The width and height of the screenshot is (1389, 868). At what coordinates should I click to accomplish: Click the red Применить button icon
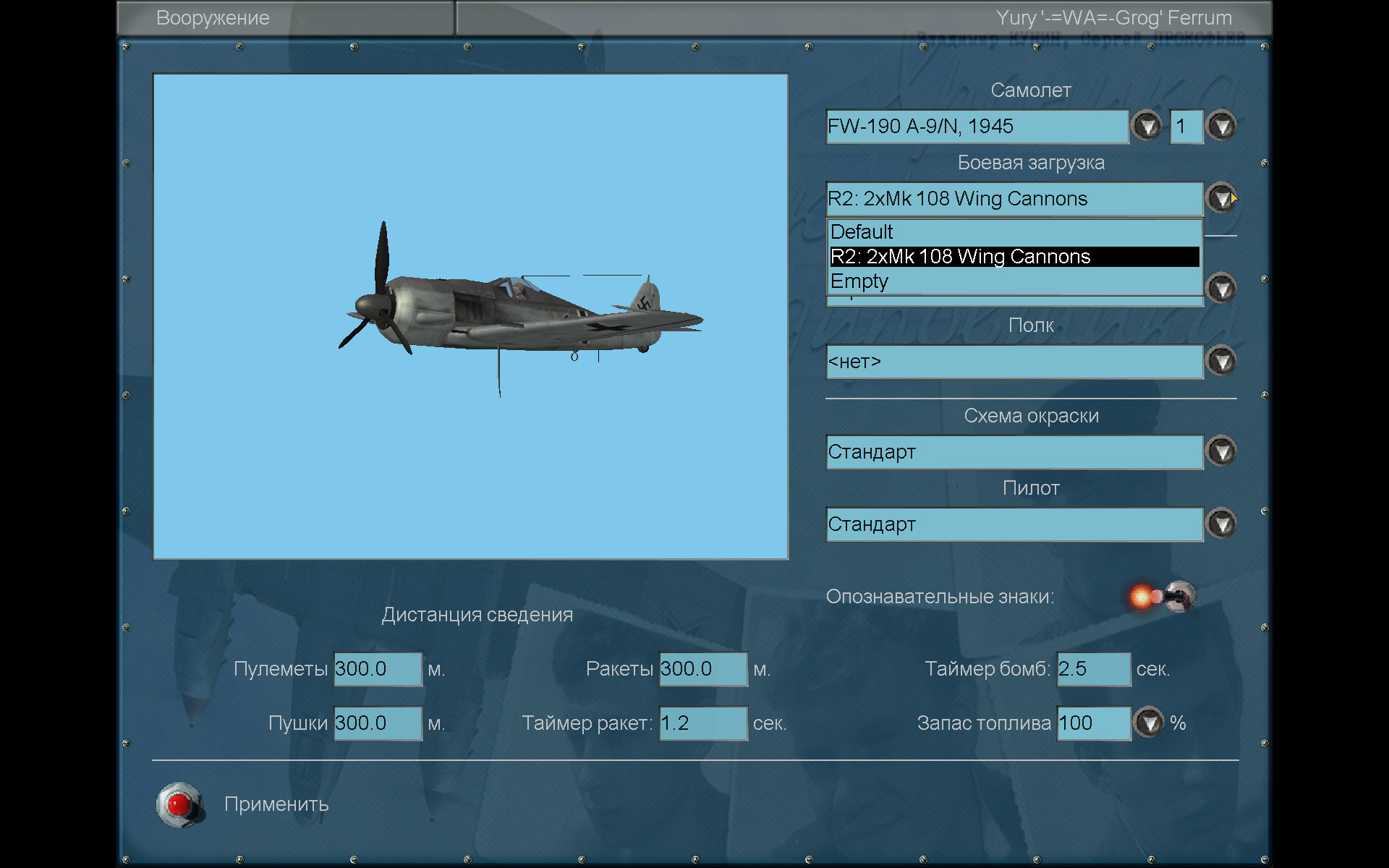click(x=179, y=804)
